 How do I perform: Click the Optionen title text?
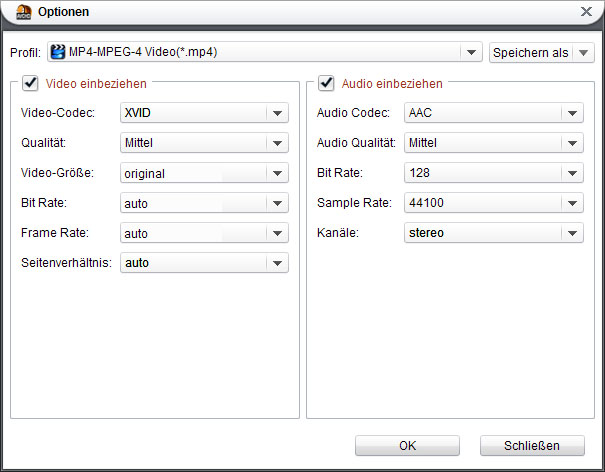click(x=63, y=12)
